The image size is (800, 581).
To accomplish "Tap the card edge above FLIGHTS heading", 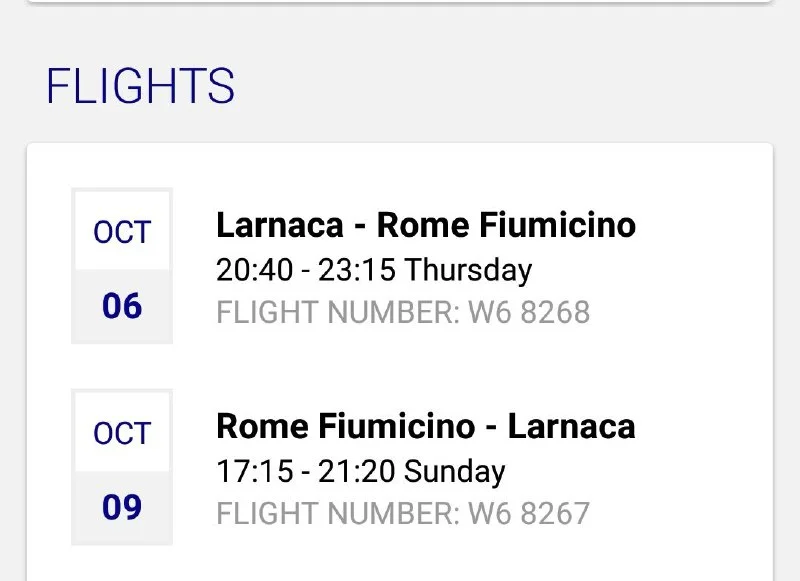I will click(400, 3).
